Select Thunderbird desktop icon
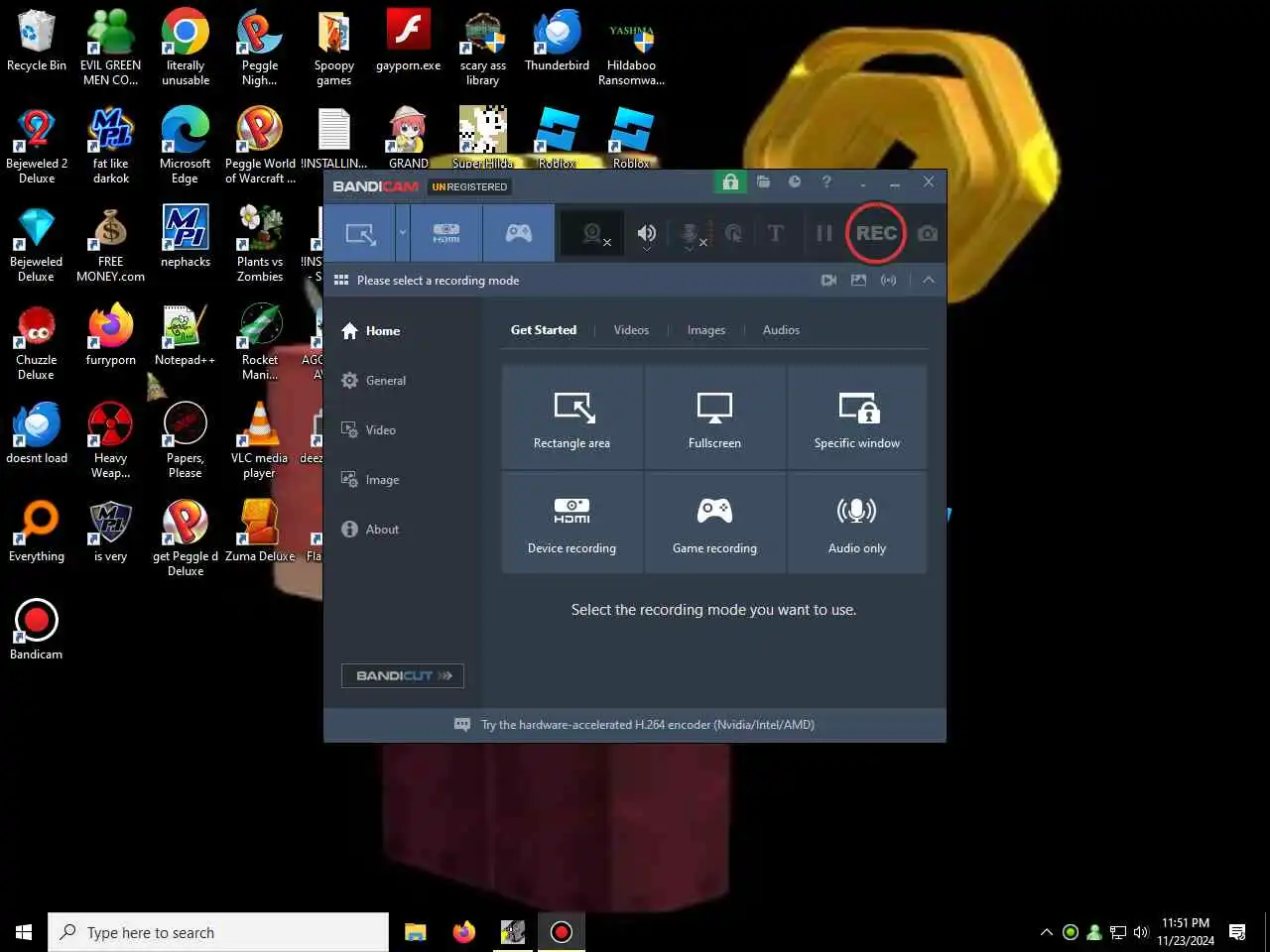 click(557, 42)
